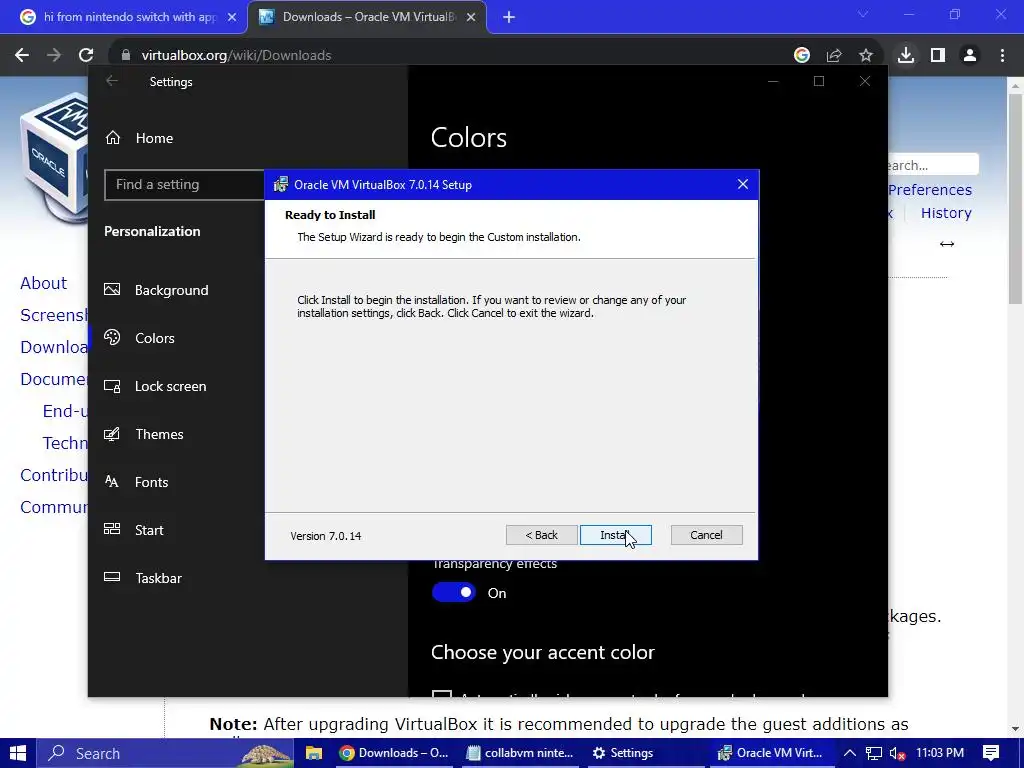
Task: Click the Lock screen icon in sidebar
Action: tap(112, 386)
